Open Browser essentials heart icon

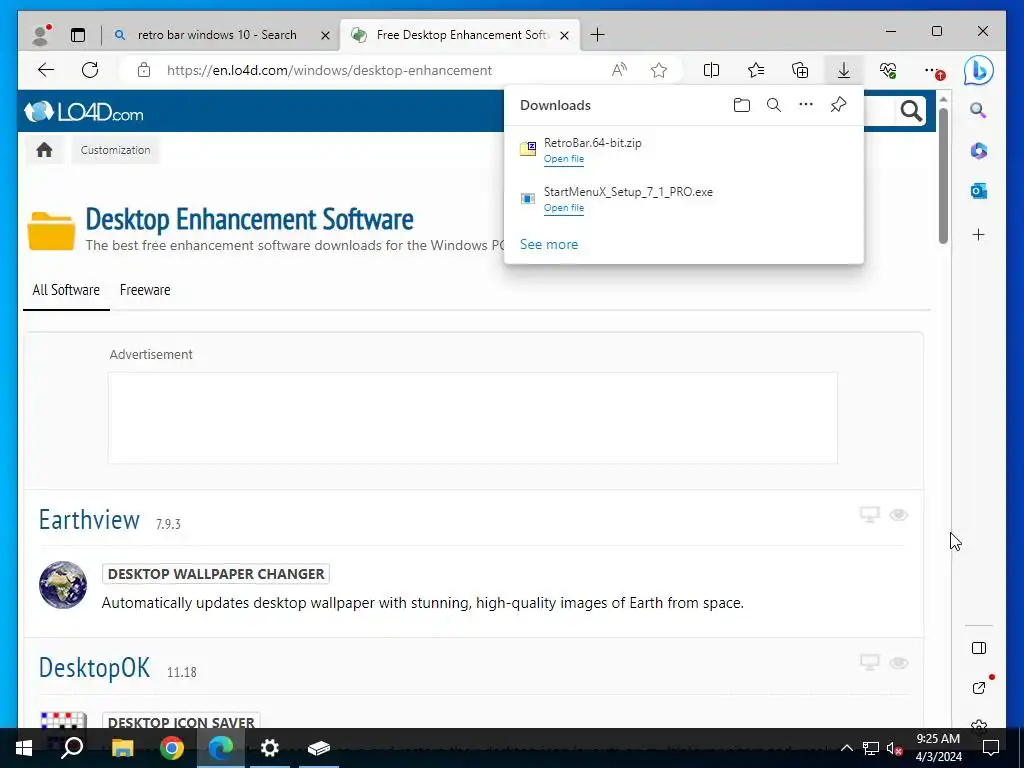pos(888,70)
